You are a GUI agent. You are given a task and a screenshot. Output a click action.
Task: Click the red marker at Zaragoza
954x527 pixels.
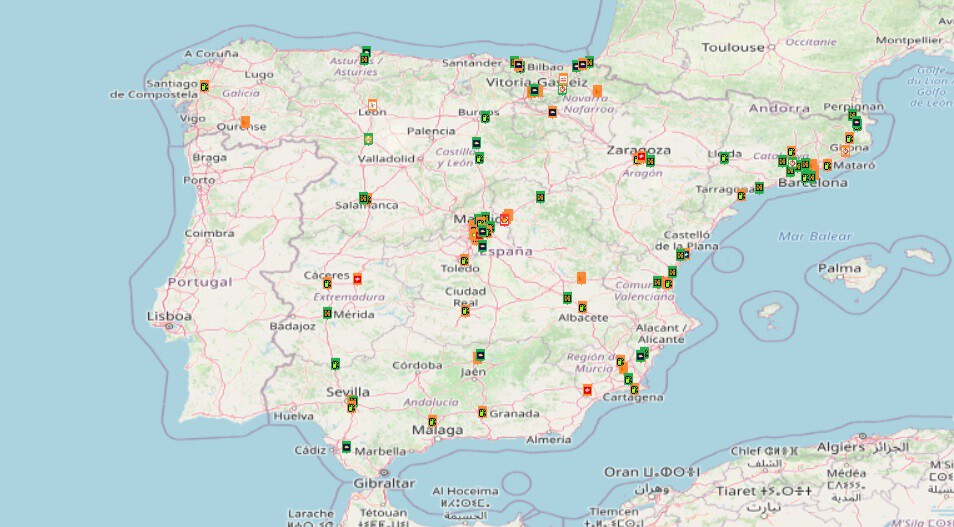coord(639,157)
